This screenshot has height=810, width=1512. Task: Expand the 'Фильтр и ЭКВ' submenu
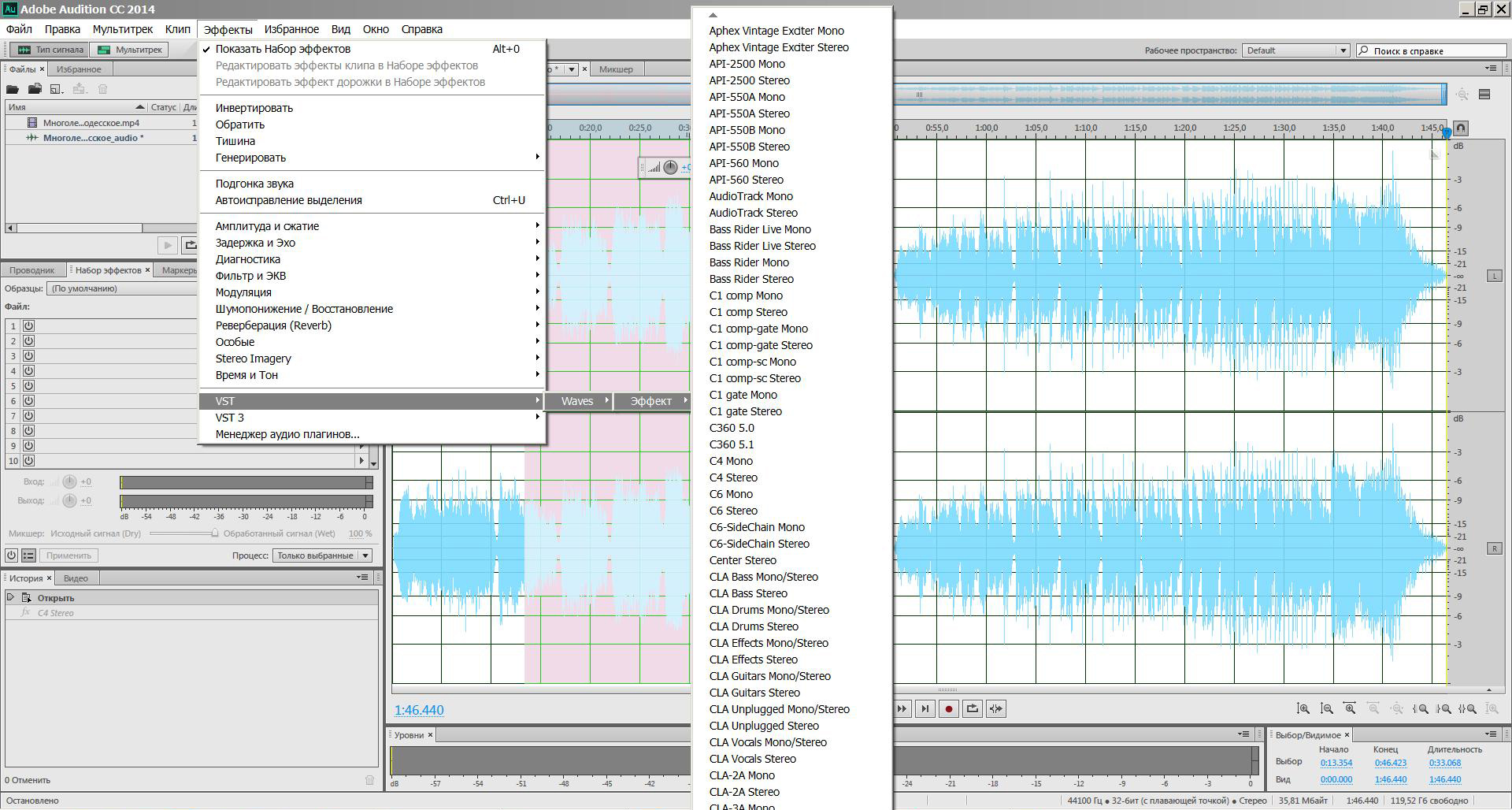pyautogui.click(x=372, y=276)
